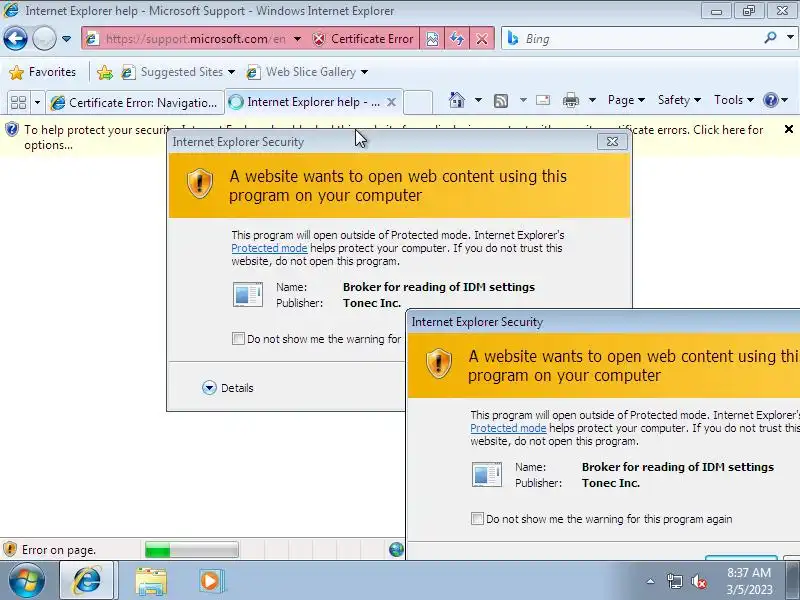Image resolution: width=800 pixels, height=600 pixels.
Task: Click the Print icon
Action: (570, 101)
